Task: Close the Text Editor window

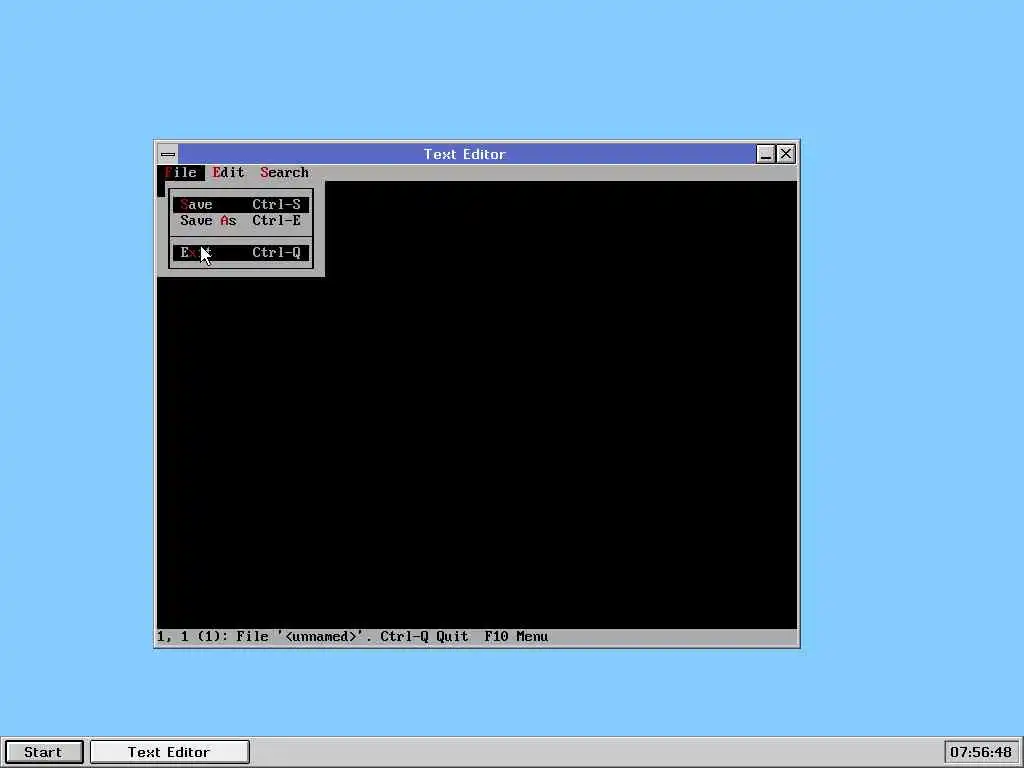Action: click(x=786, y=154)
